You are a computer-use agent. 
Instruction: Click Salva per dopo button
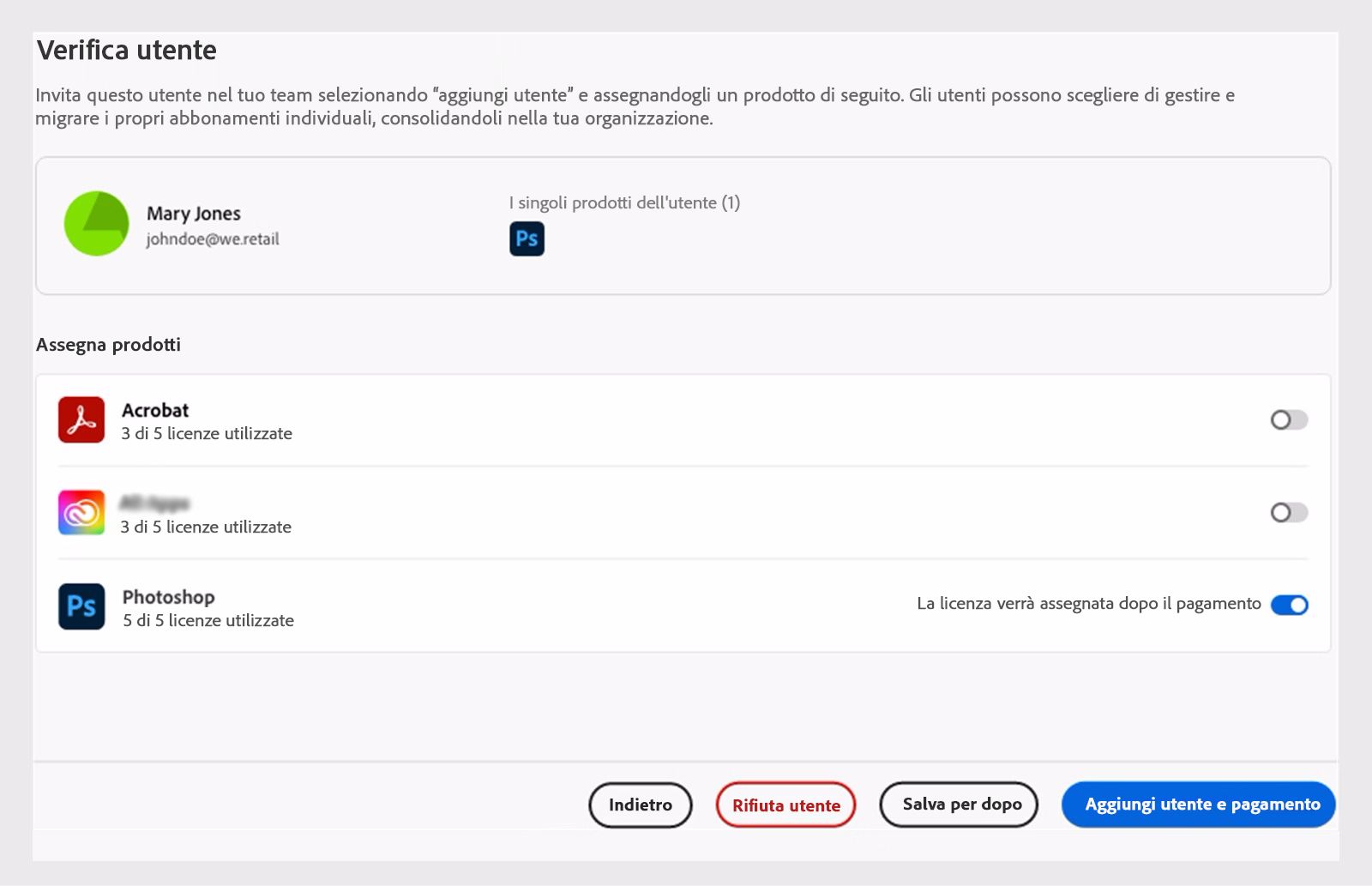point(959,805)
